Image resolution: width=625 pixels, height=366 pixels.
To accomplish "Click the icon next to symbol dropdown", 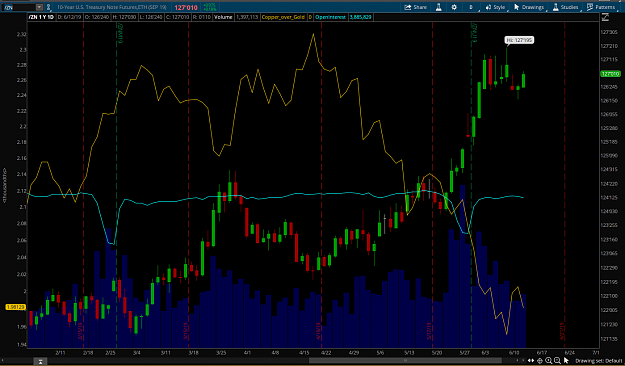I will click(49, 7).
